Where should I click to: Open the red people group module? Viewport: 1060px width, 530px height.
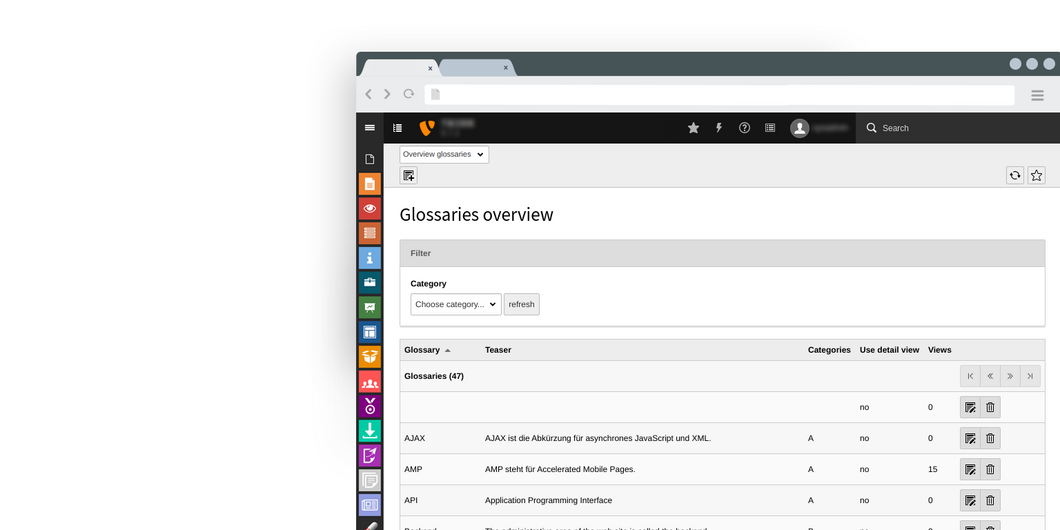370,381
